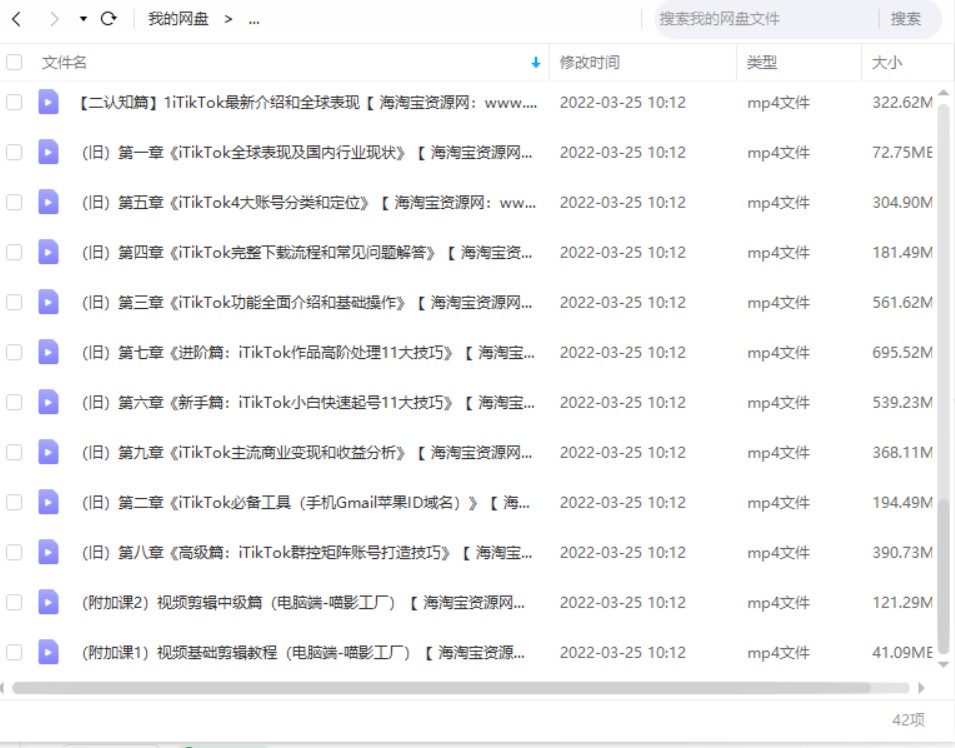The width and height of the screenshot is (955, 748).
Task: Open file 第九章《iTikTok主流商业变现和收益分析》
Action: click(307, 452)
